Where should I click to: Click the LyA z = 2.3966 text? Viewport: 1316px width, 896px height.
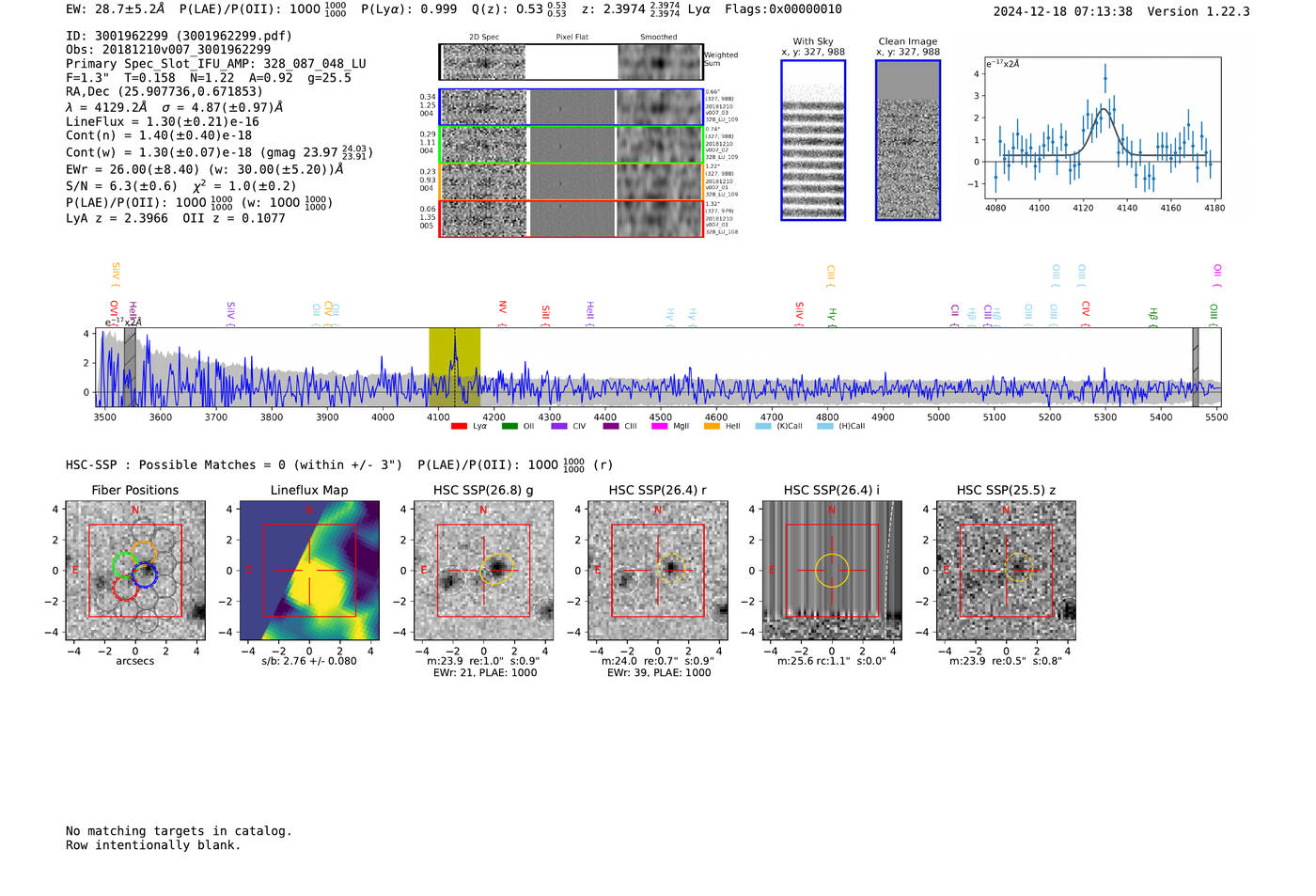click(117, 218)
